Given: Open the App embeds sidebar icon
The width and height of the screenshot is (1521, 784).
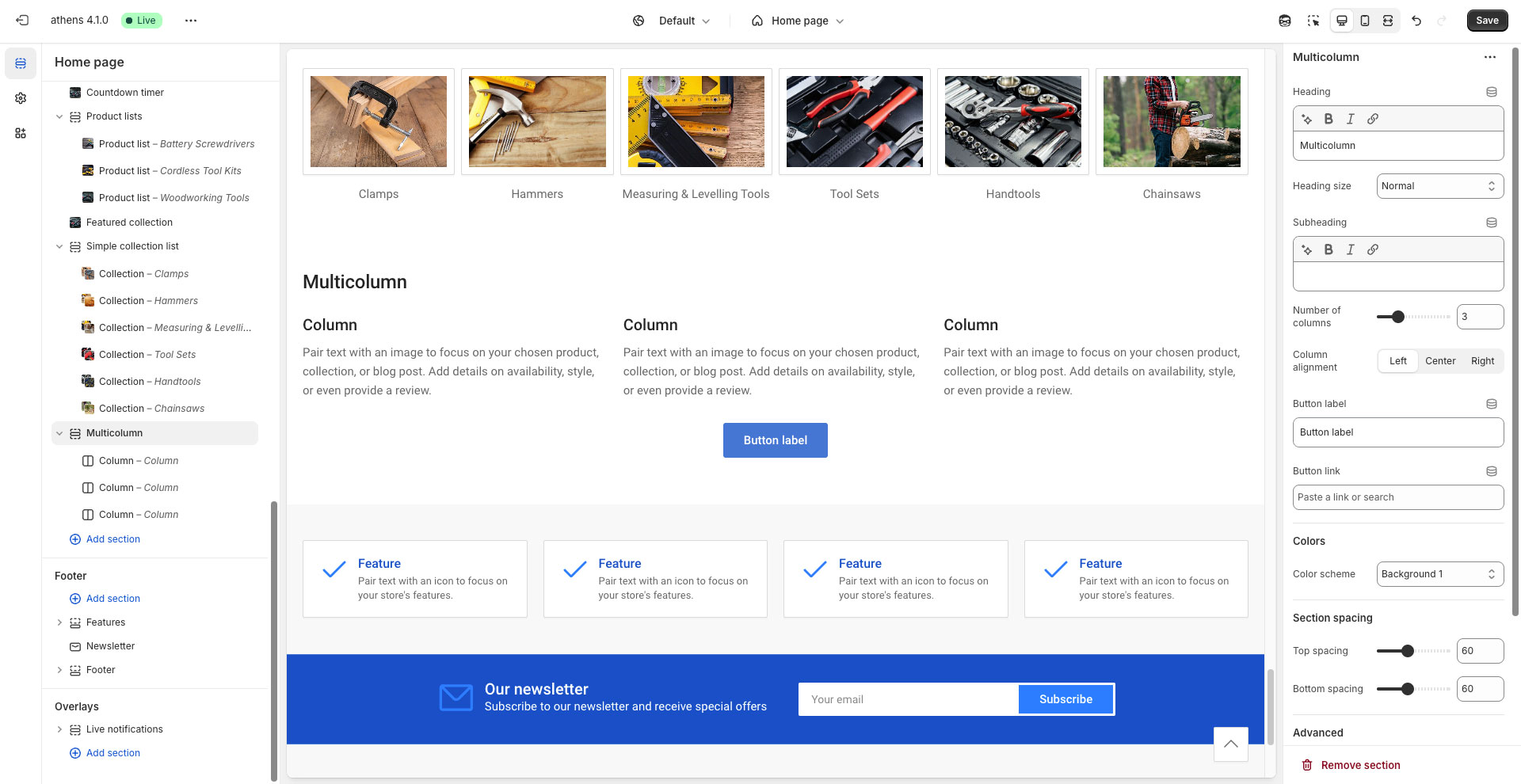Looking at the screenshot, I should click(21, 133).
